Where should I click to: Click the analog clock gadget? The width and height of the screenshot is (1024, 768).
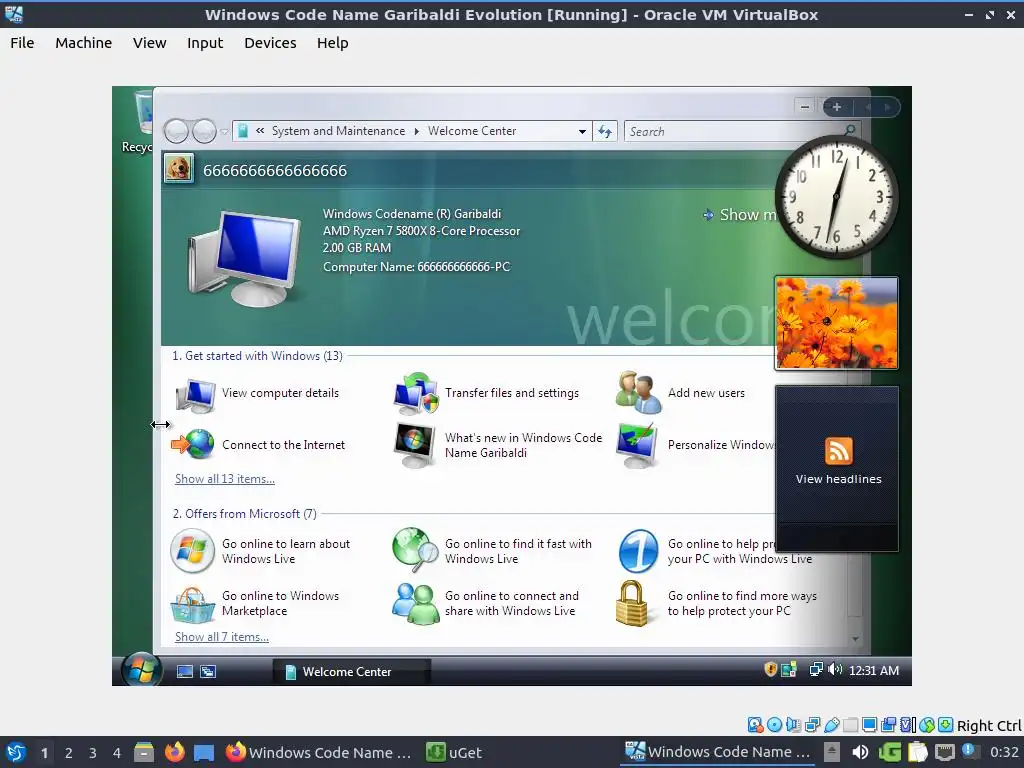(x=837, y=197)
